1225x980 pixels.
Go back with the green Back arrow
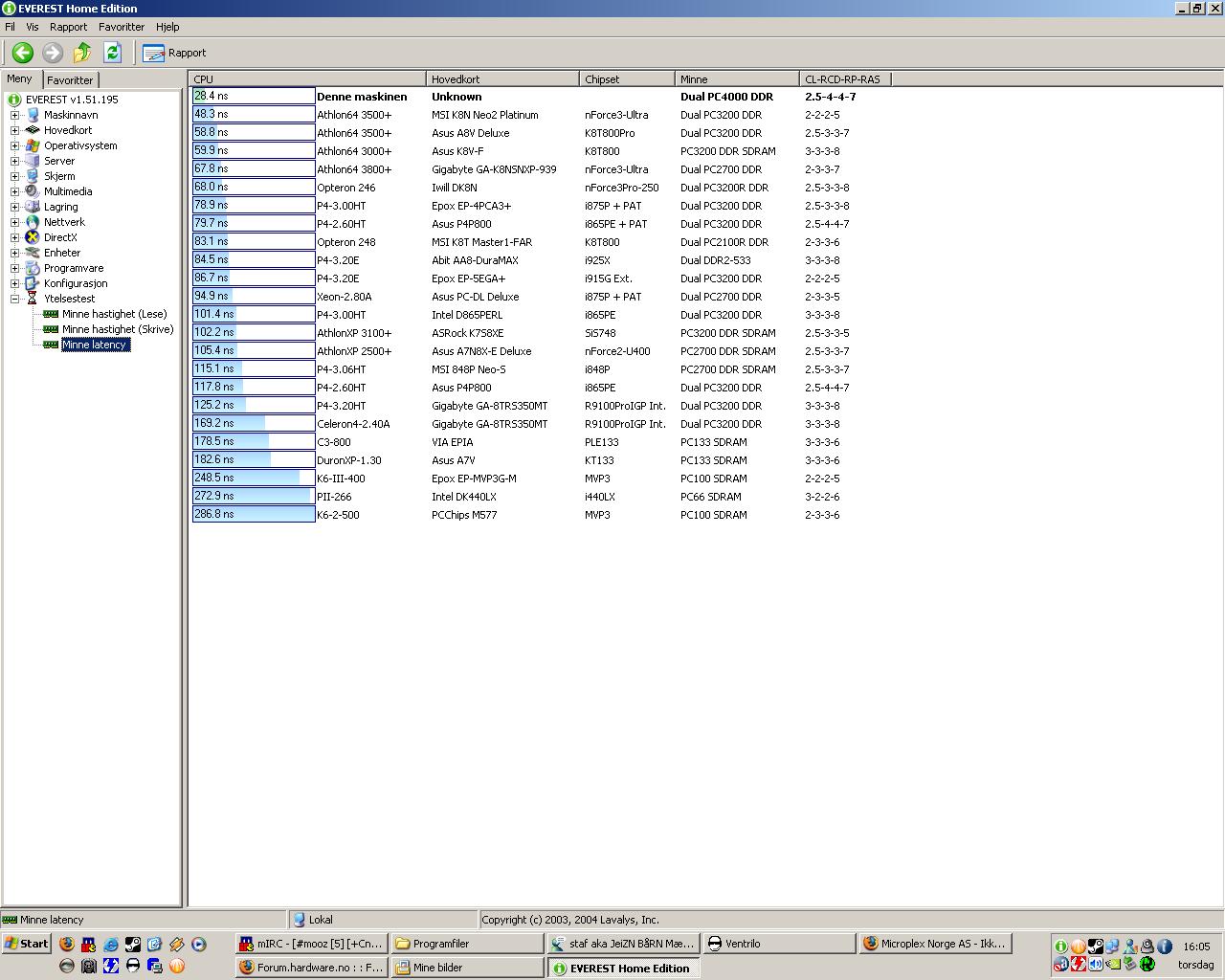coord(23,53)
